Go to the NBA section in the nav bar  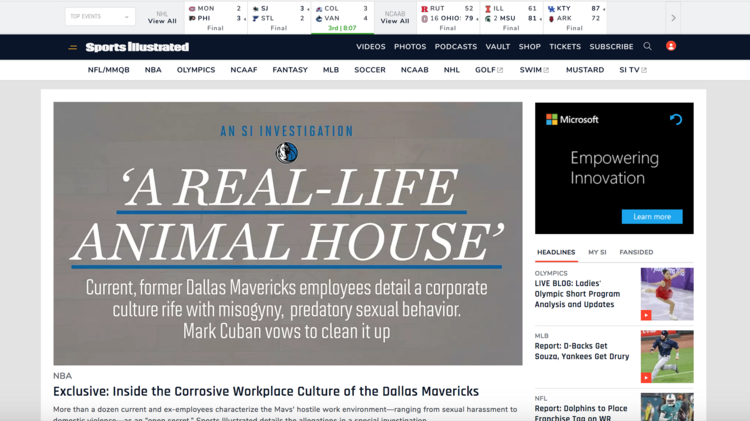point(153,70)
